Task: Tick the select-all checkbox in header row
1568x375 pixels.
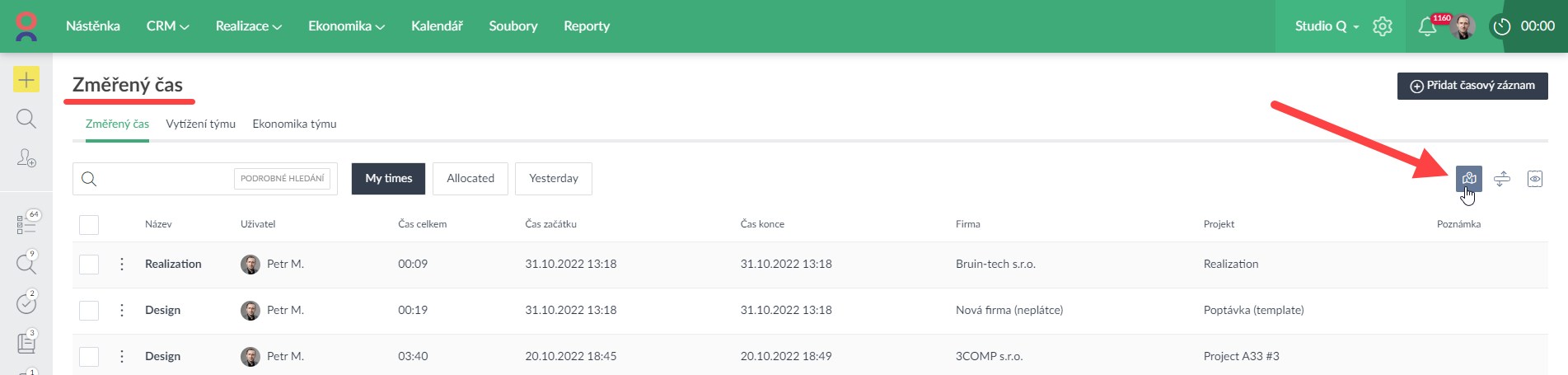Action: 89,224
